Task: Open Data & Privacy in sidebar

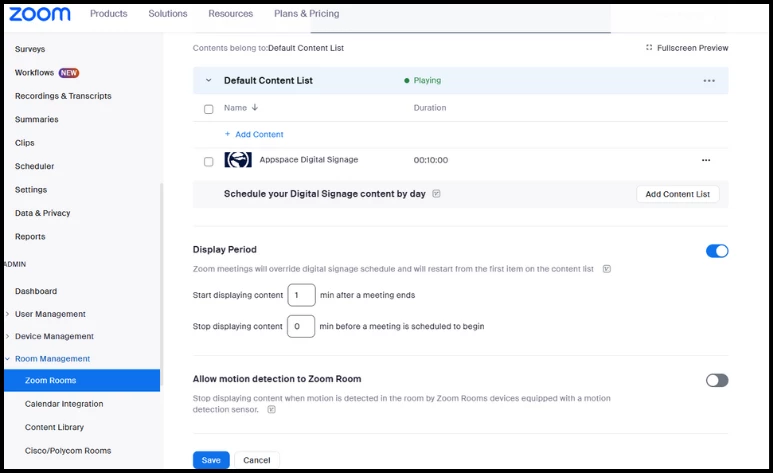Action: click(x=42, y=213)
